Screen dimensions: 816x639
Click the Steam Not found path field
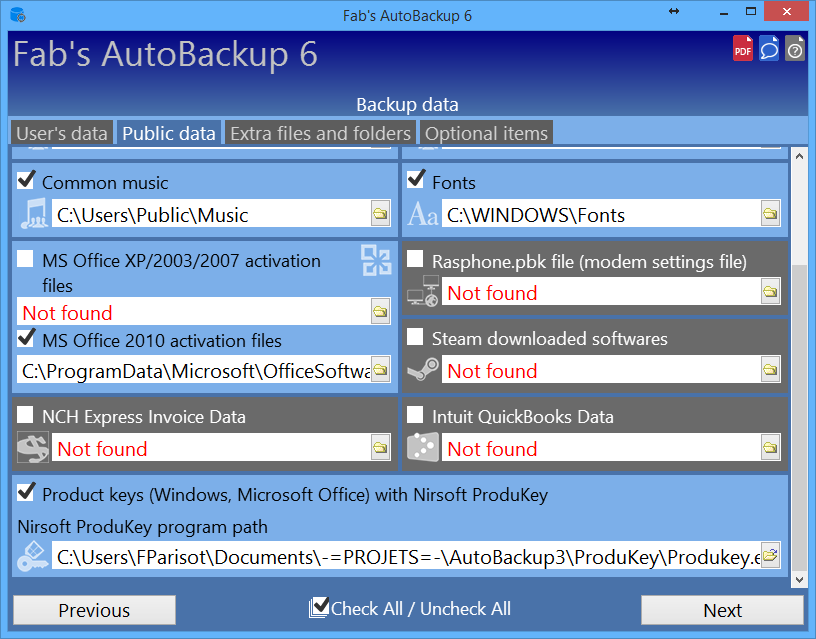point(601,370)
